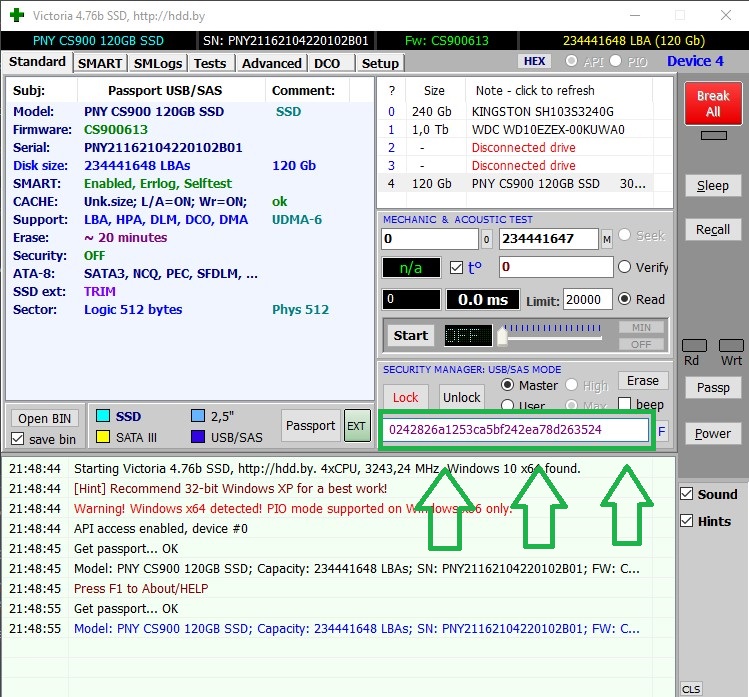Click the Rd activity indicator
This screenshot has width=749, height=697.
pyautogui.click(x=694, y=345)
